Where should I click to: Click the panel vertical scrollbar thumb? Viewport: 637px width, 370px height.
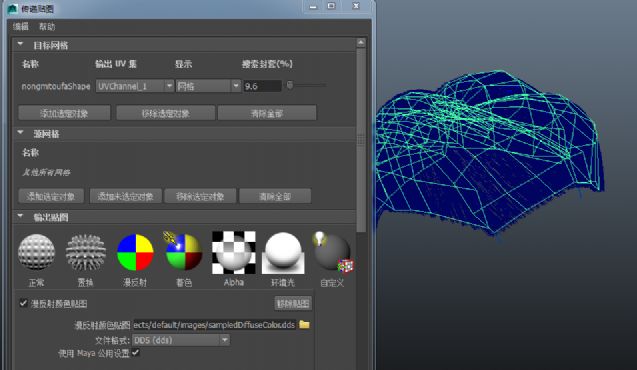[x=361, y=141]
